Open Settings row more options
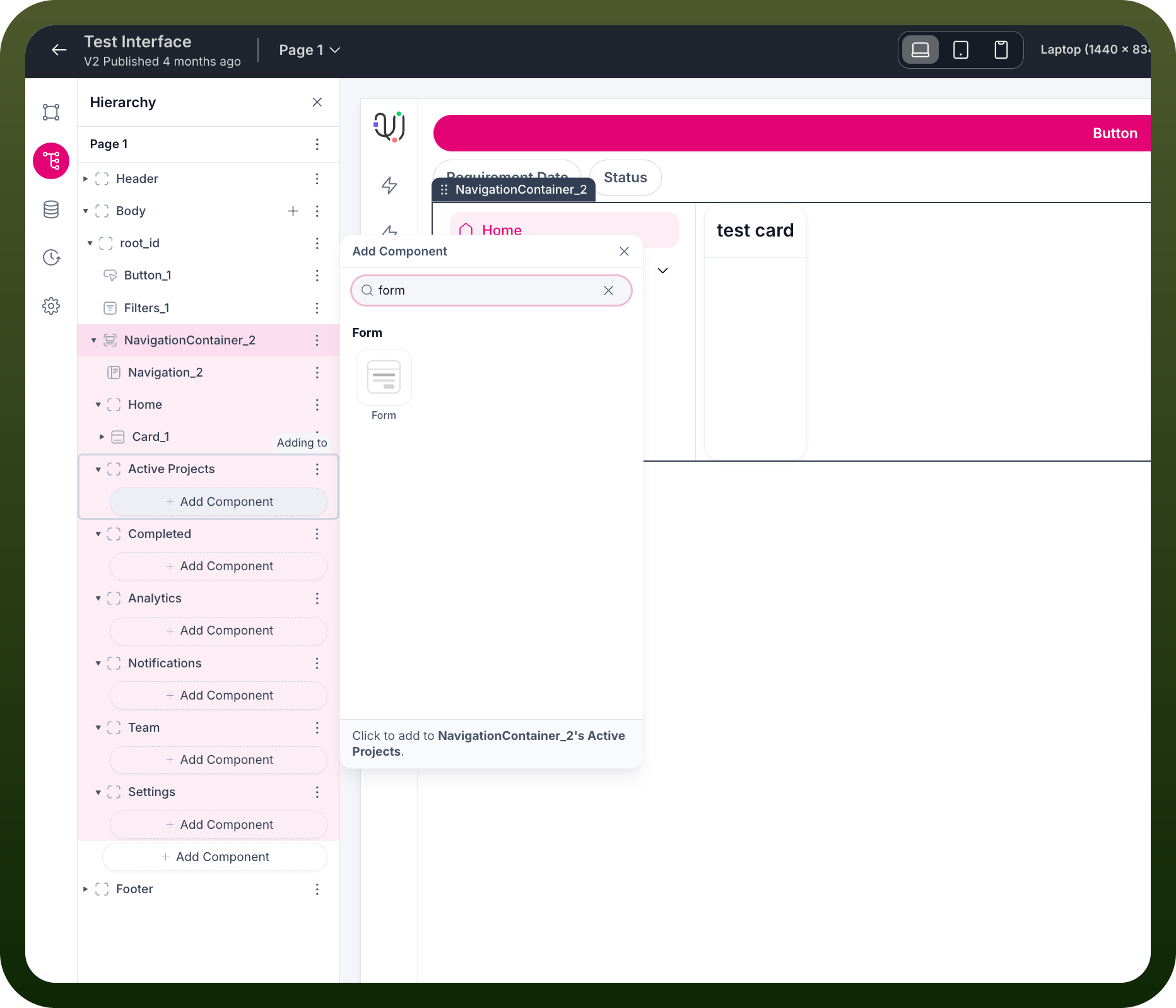The image size is (1176, 1008). (317, 792)
